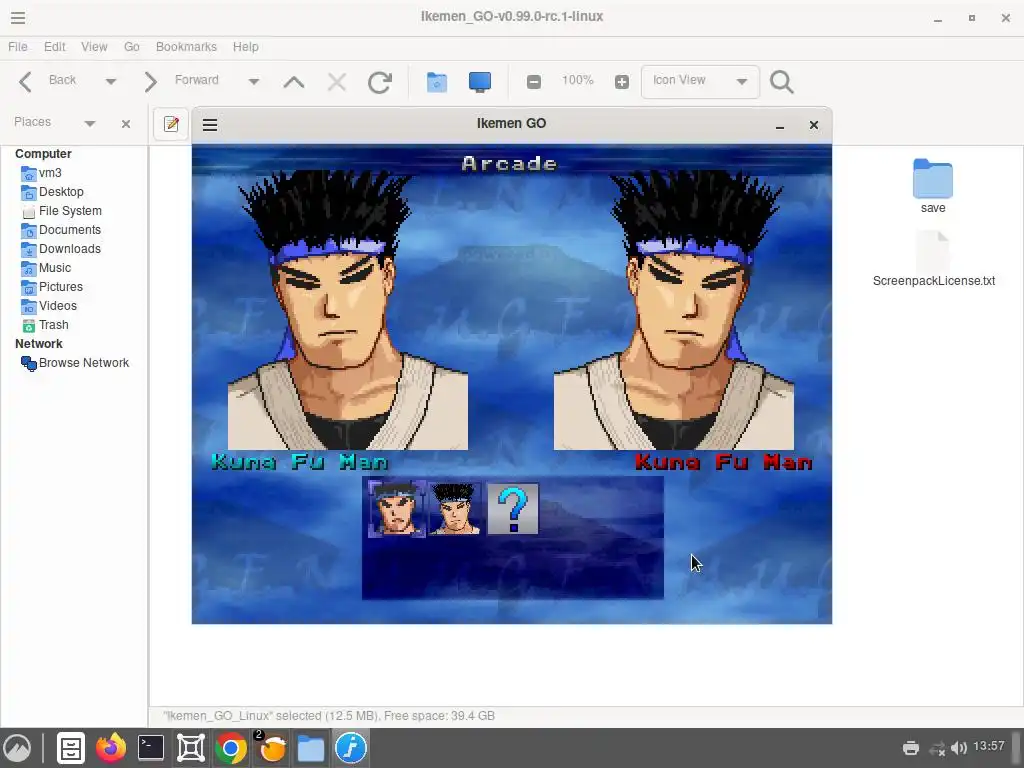Open the volume tray icon
The image size is (1024, 768).
pos(959,748)
